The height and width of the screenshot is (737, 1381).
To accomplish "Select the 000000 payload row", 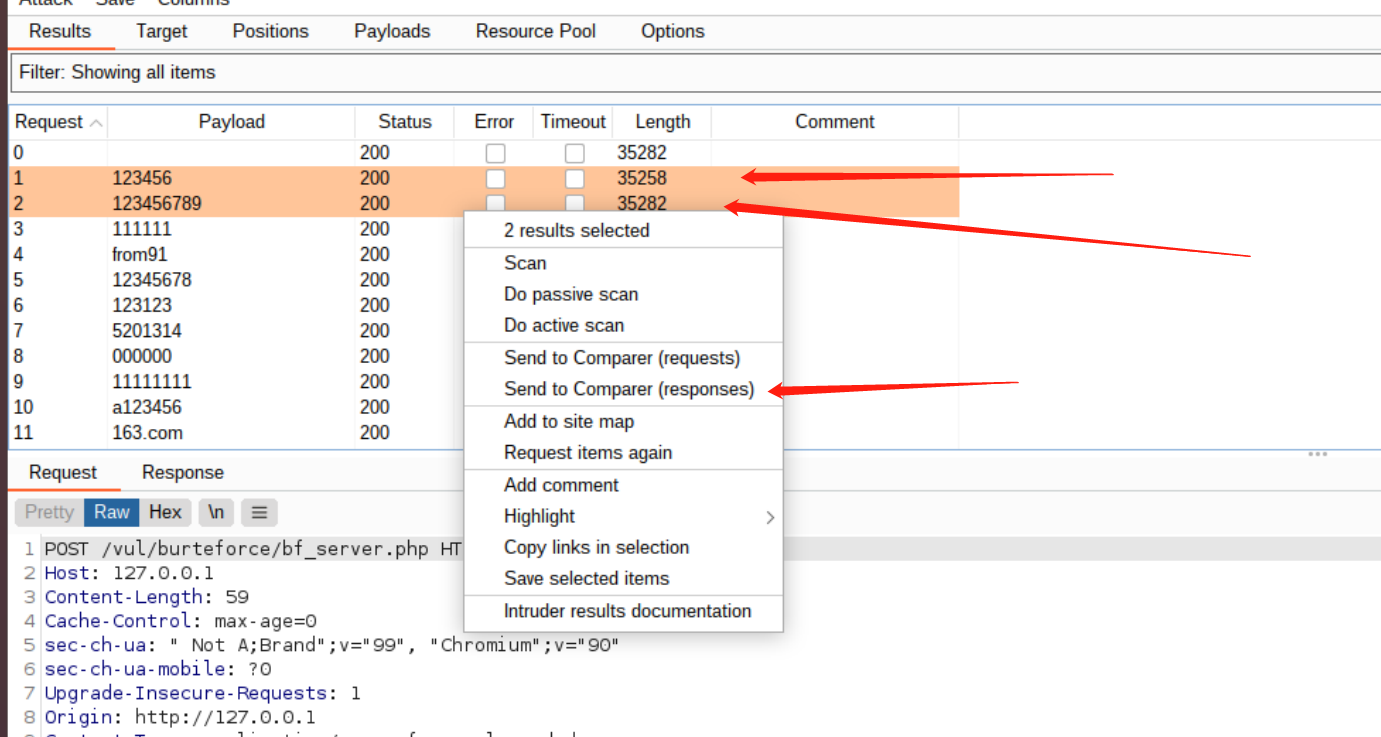I will pos(237,356).
